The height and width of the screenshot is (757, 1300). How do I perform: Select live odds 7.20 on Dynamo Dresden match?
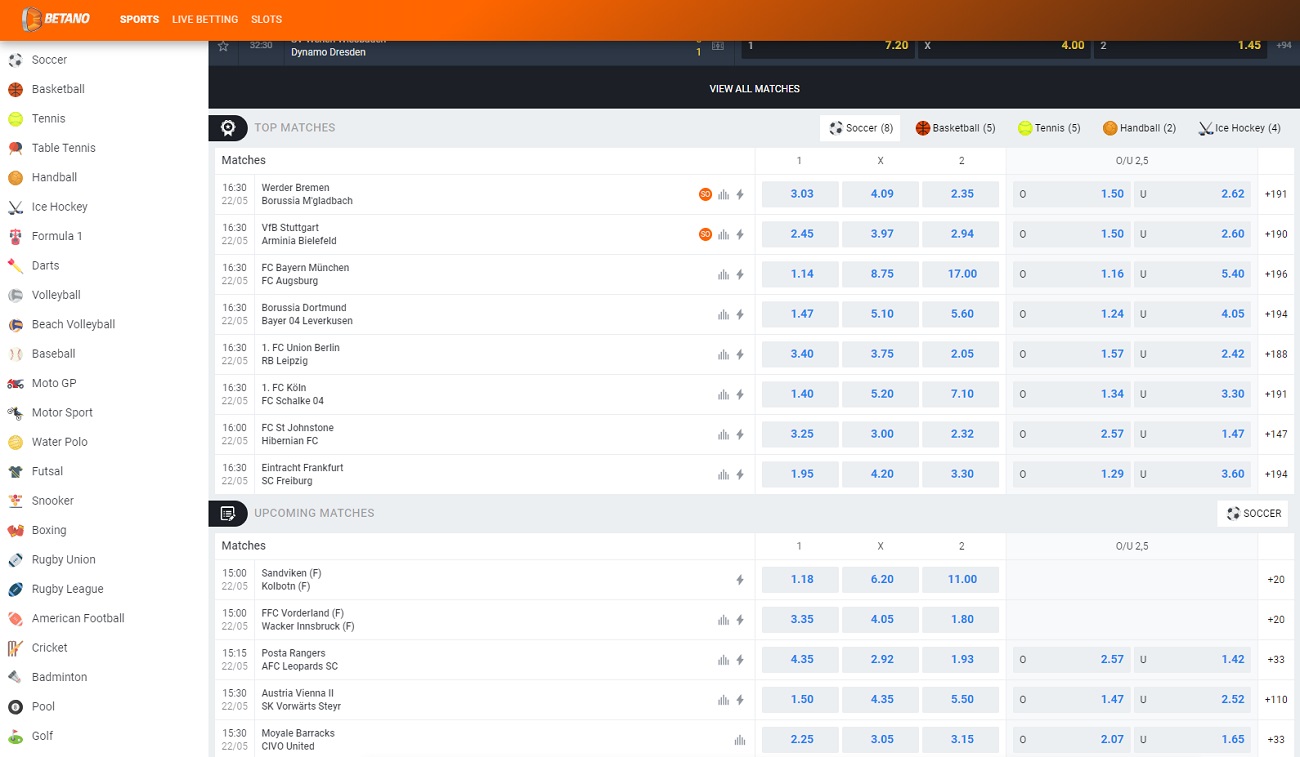(x=827, y=46)
